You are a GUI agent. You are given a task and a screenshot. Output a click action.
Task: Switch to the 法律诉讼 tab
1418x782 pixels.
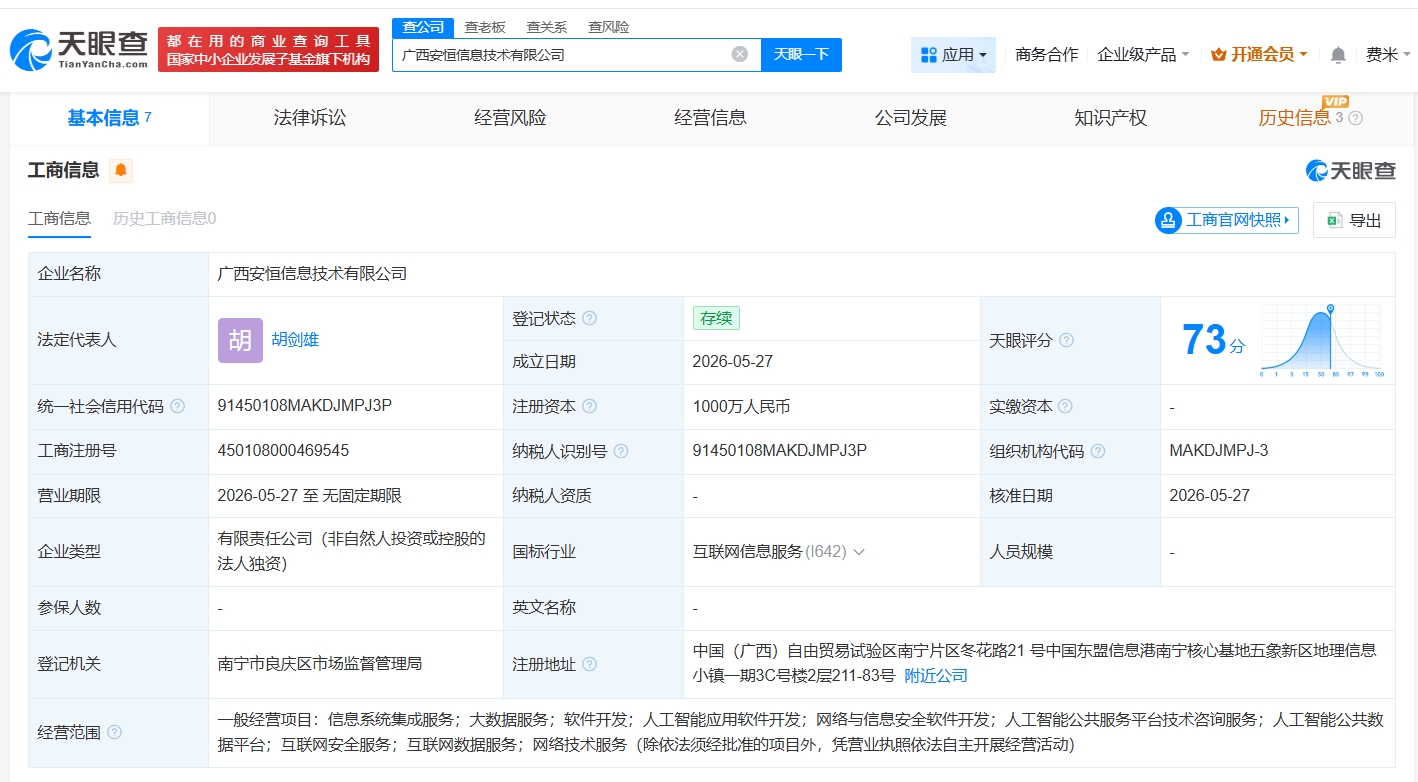click(310, 118)
